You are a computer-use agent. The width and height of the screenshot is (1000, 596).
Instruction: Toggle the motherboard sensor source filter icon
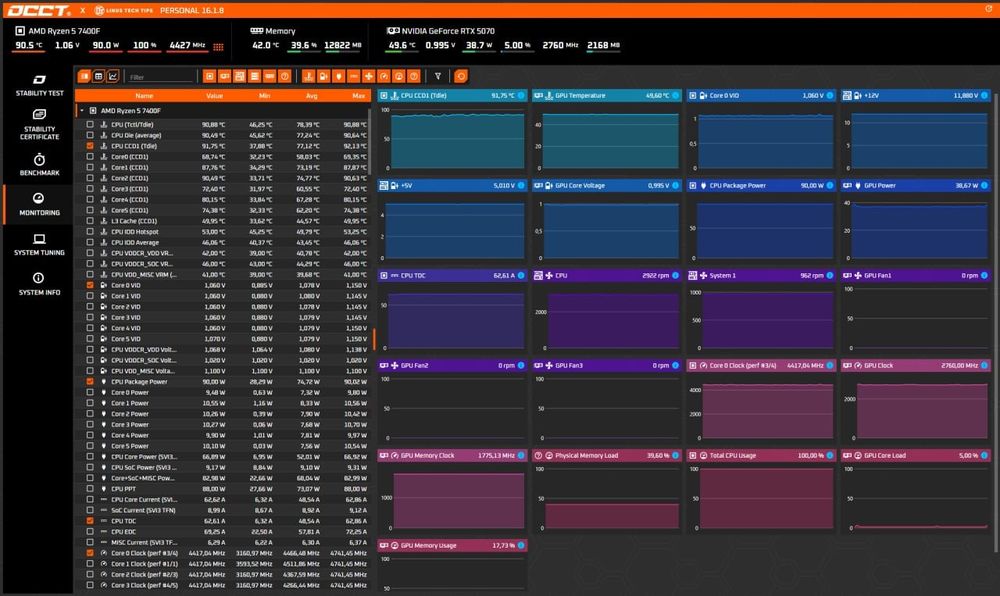(239, 76)
